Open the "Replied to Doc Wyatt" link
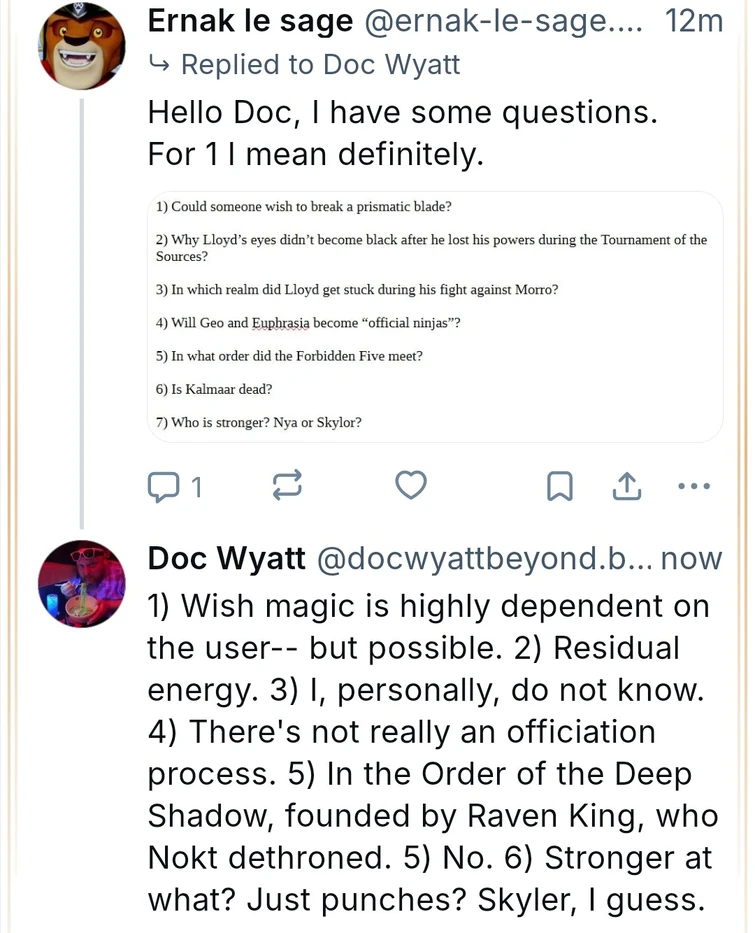Image resolution: width=755 pixels, height=933 pixels. coord(320,65)
